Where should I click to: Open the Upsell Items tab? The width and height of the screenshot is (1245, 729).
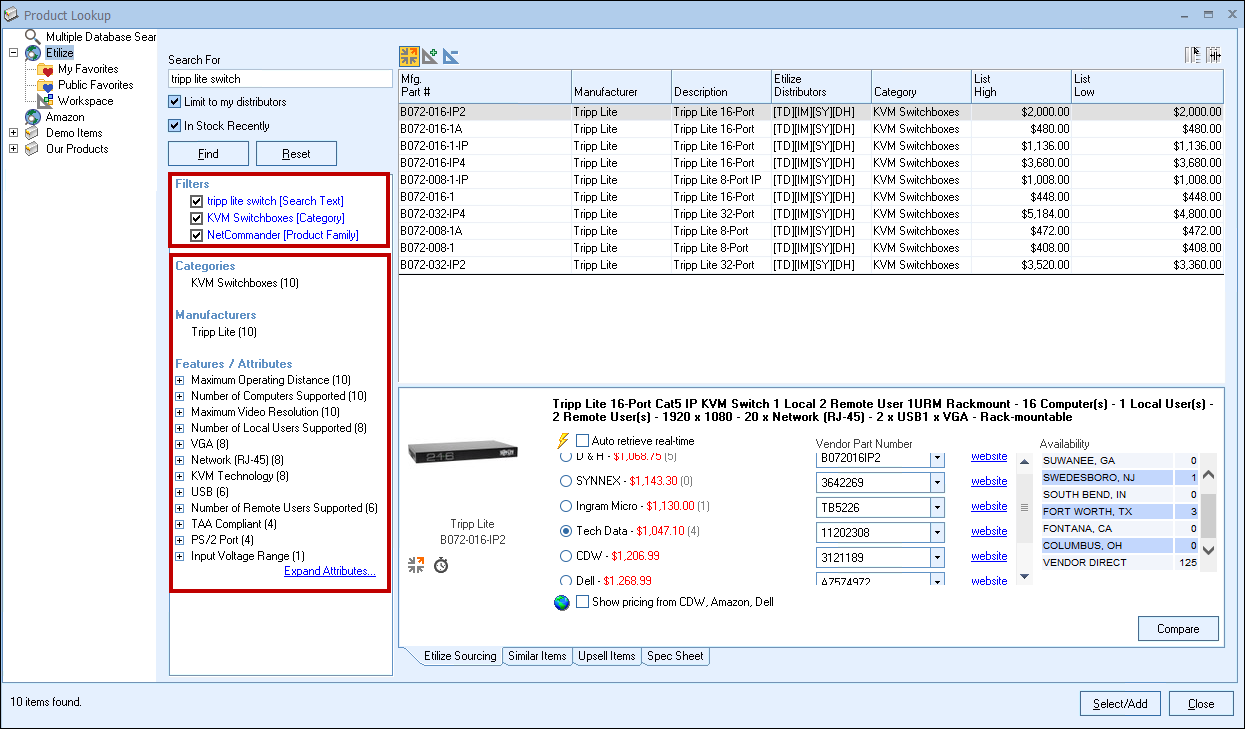tap(607, 656)
